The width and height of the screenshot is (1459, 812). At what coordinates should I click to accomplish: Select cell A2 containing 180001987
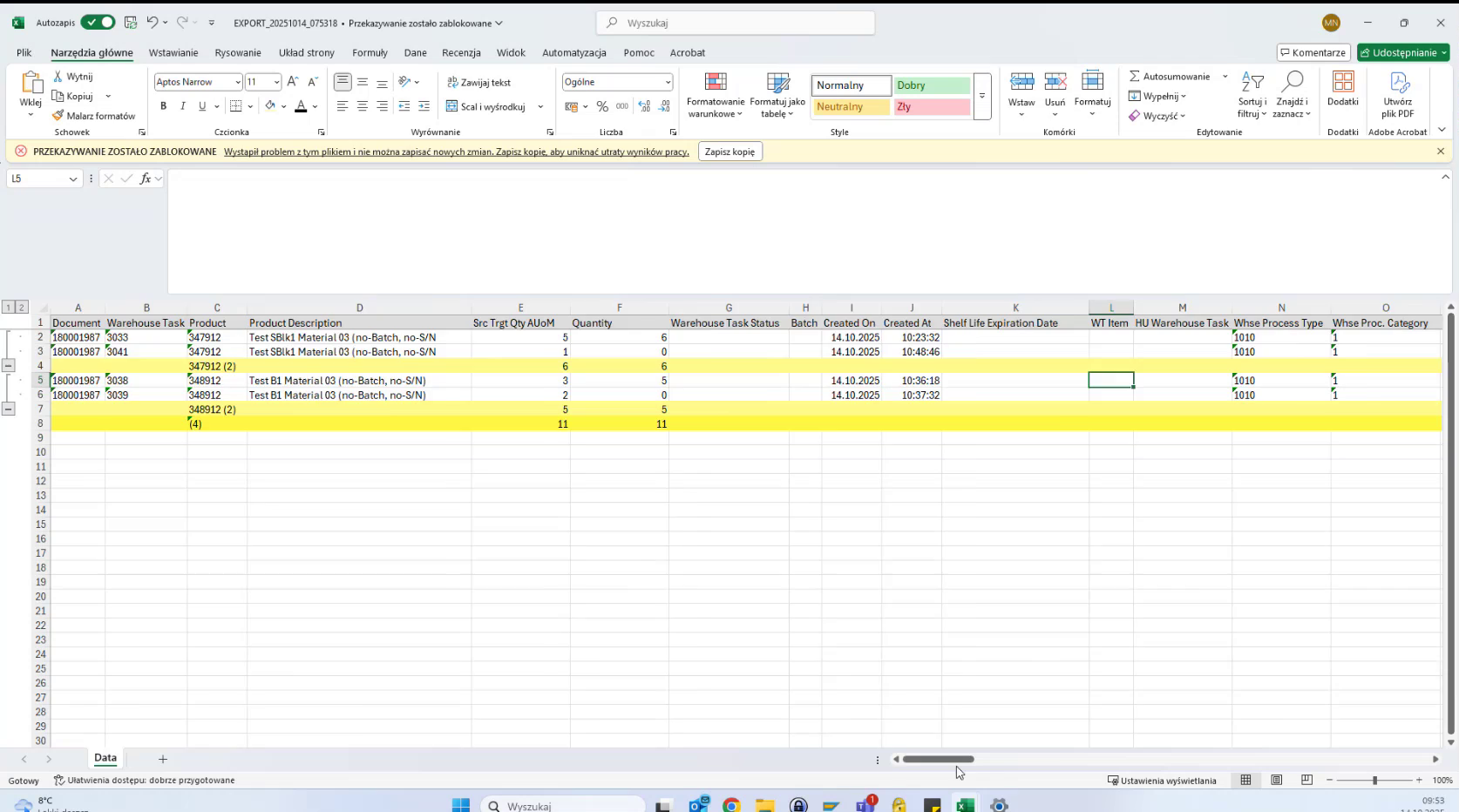[77, 337]
